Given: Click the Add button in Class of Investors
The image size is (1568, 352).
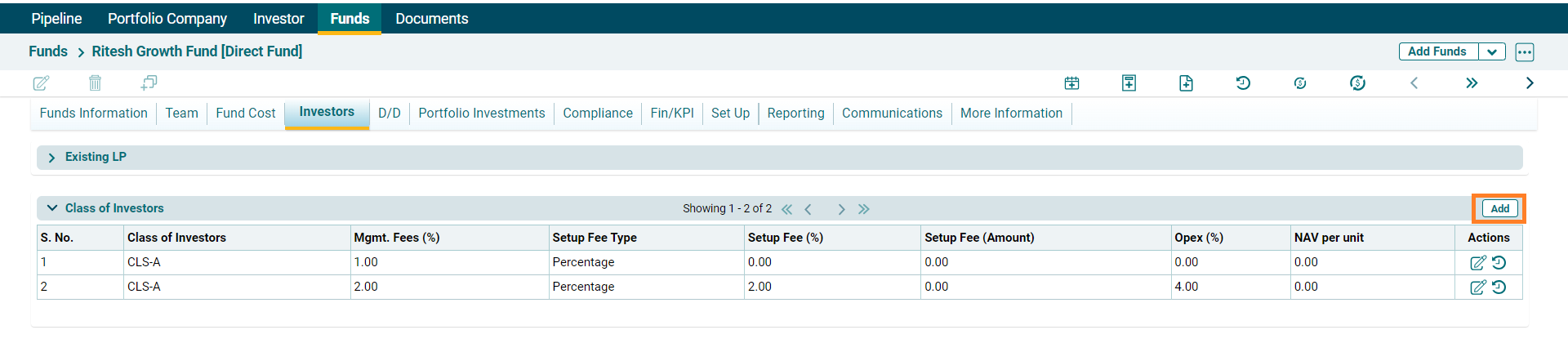Looking at the screenshot, I should [1499, 209].
